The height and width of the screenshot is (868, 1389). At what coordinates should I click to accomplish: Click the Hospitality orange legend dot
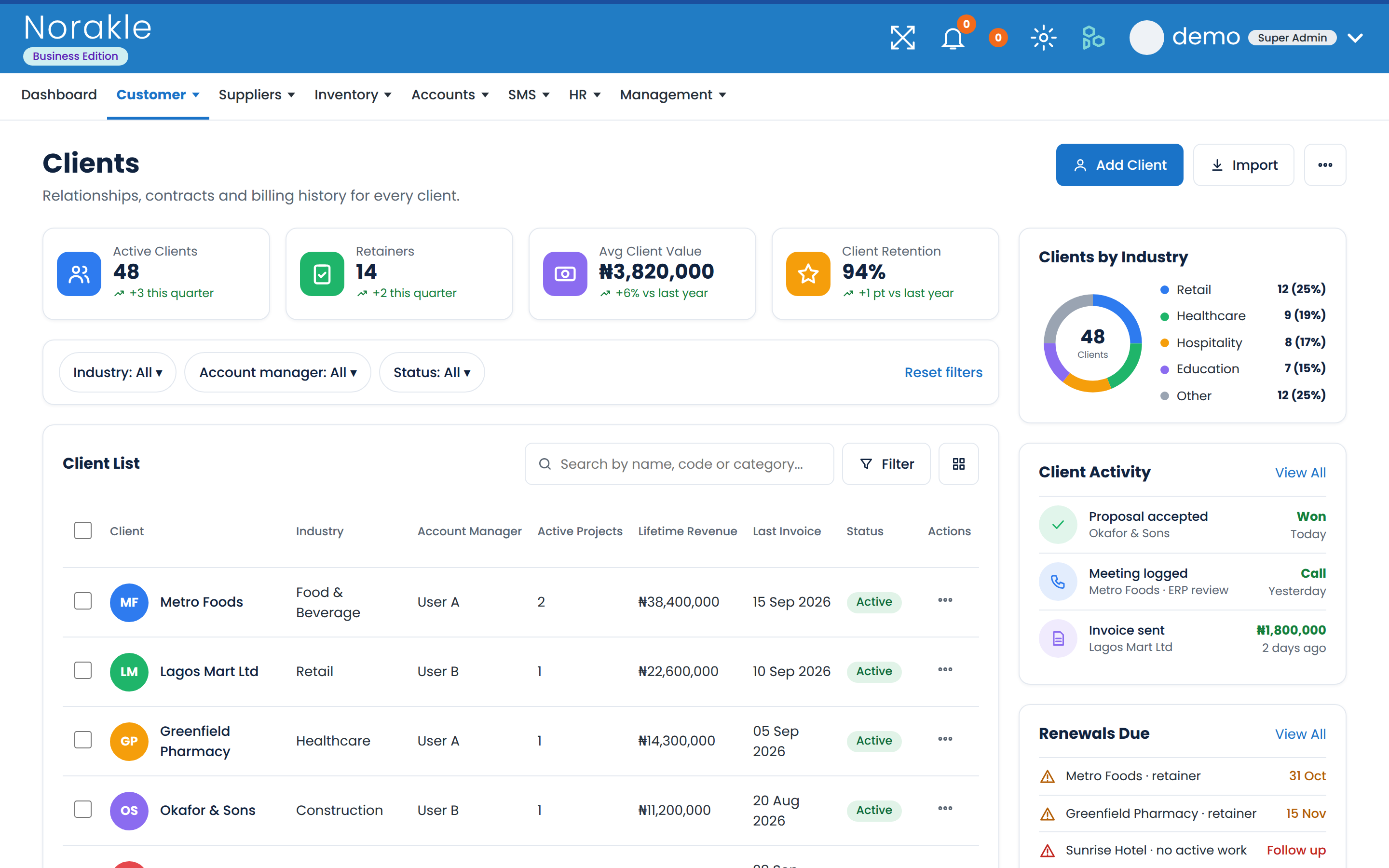point(1165,343)
